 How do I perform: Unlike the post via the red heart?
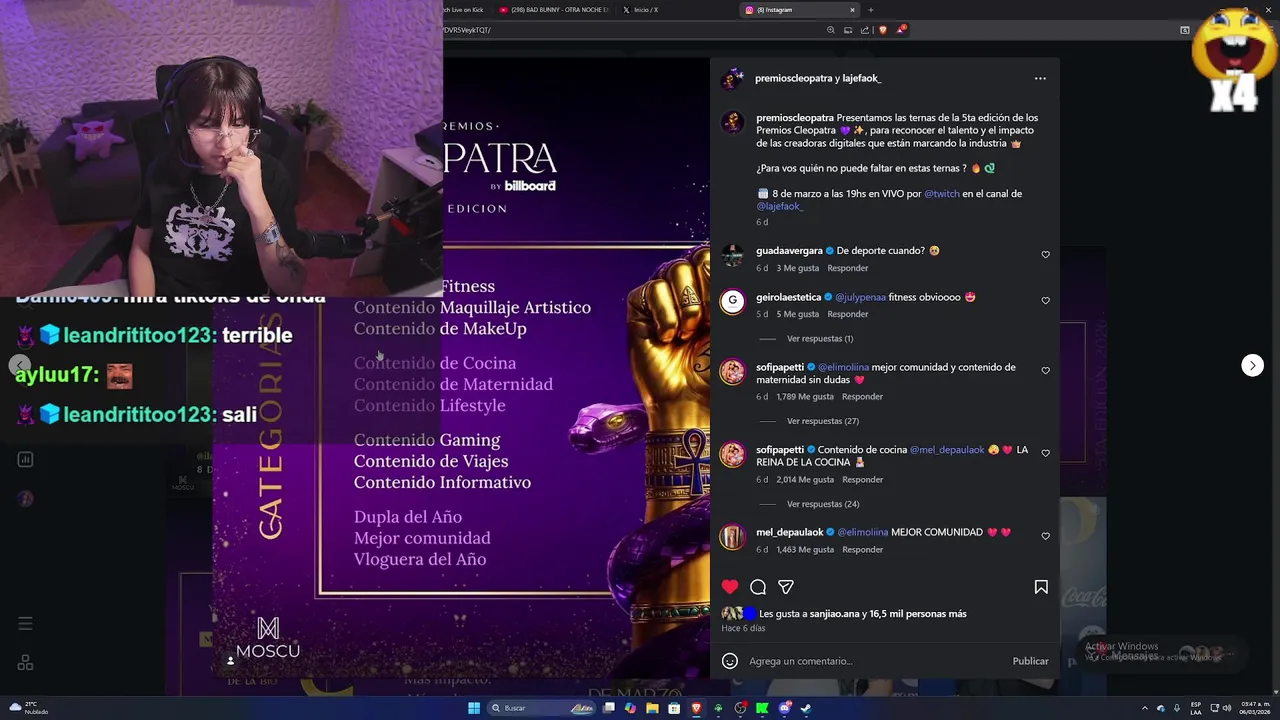pyautogui.click(x=730, y=587)
